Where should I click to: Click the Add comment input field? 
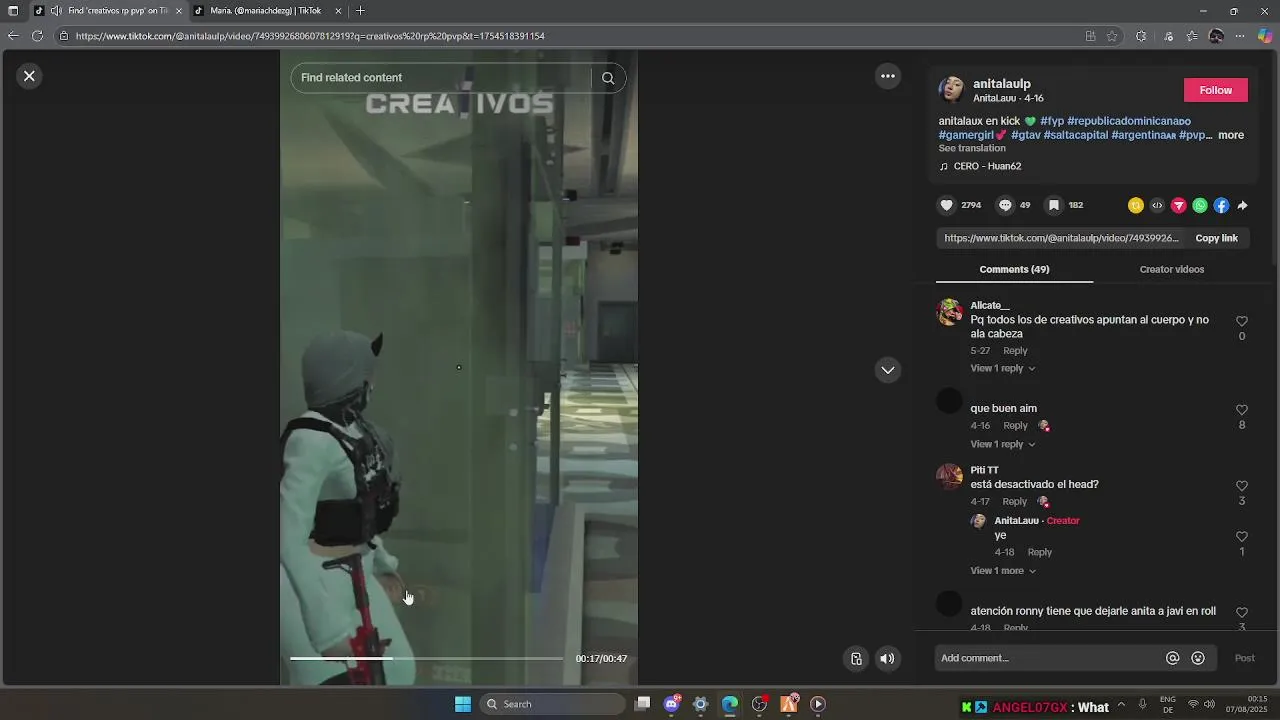pos(1049,658)
